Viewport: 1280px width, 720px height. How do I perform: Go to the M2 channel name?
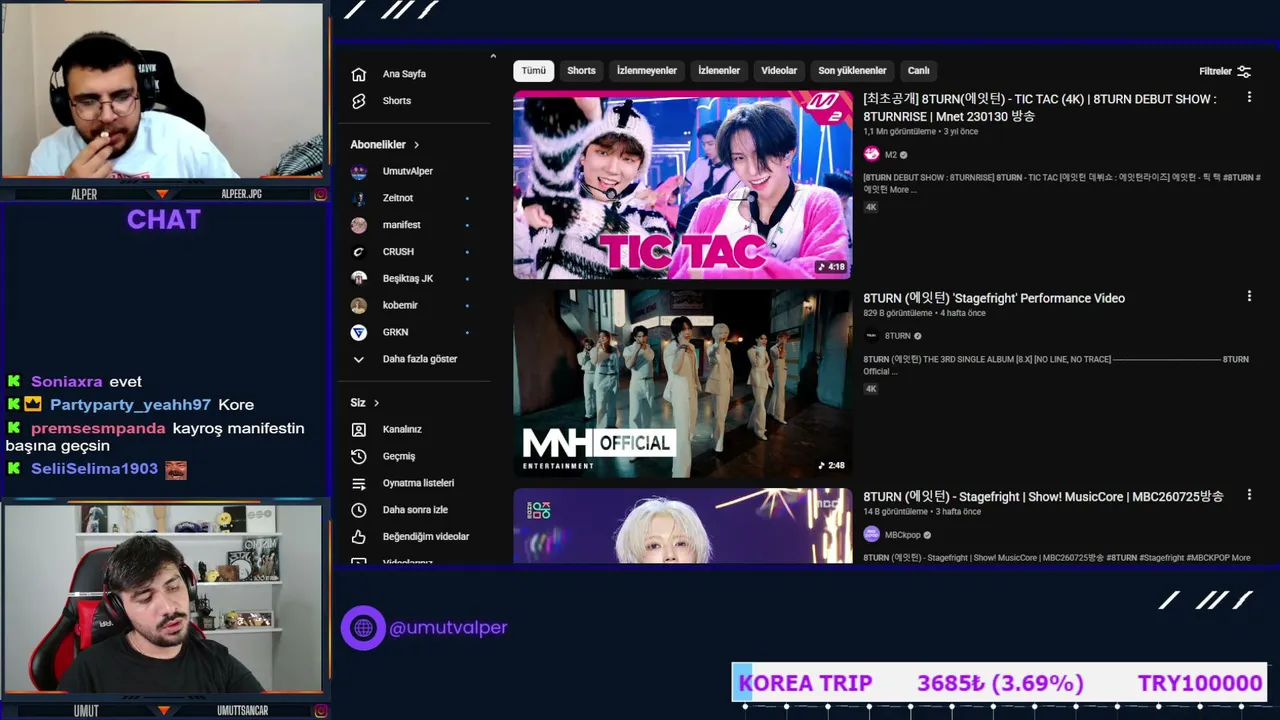click(891, 155)
